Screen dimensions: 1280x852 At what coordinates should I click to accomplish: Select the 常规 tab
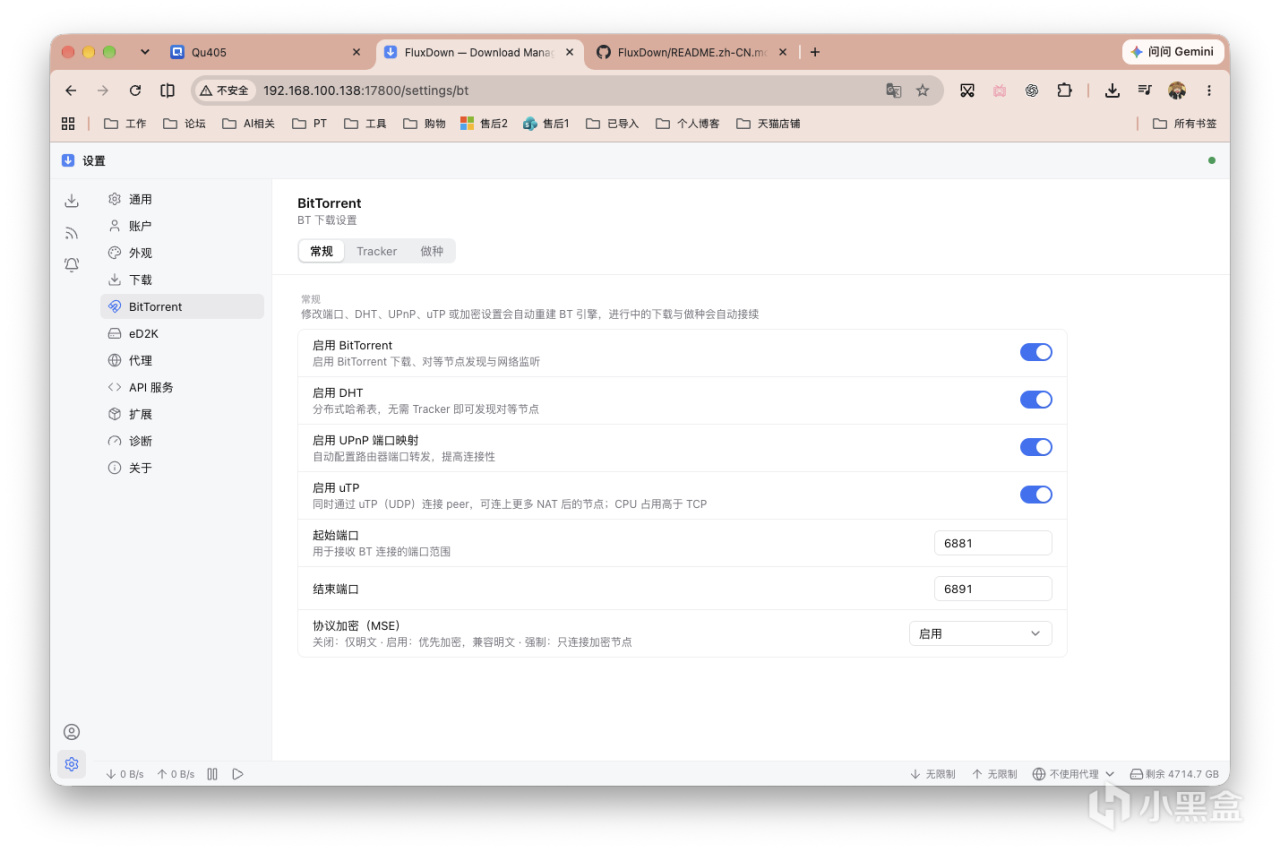click(322, 252)
